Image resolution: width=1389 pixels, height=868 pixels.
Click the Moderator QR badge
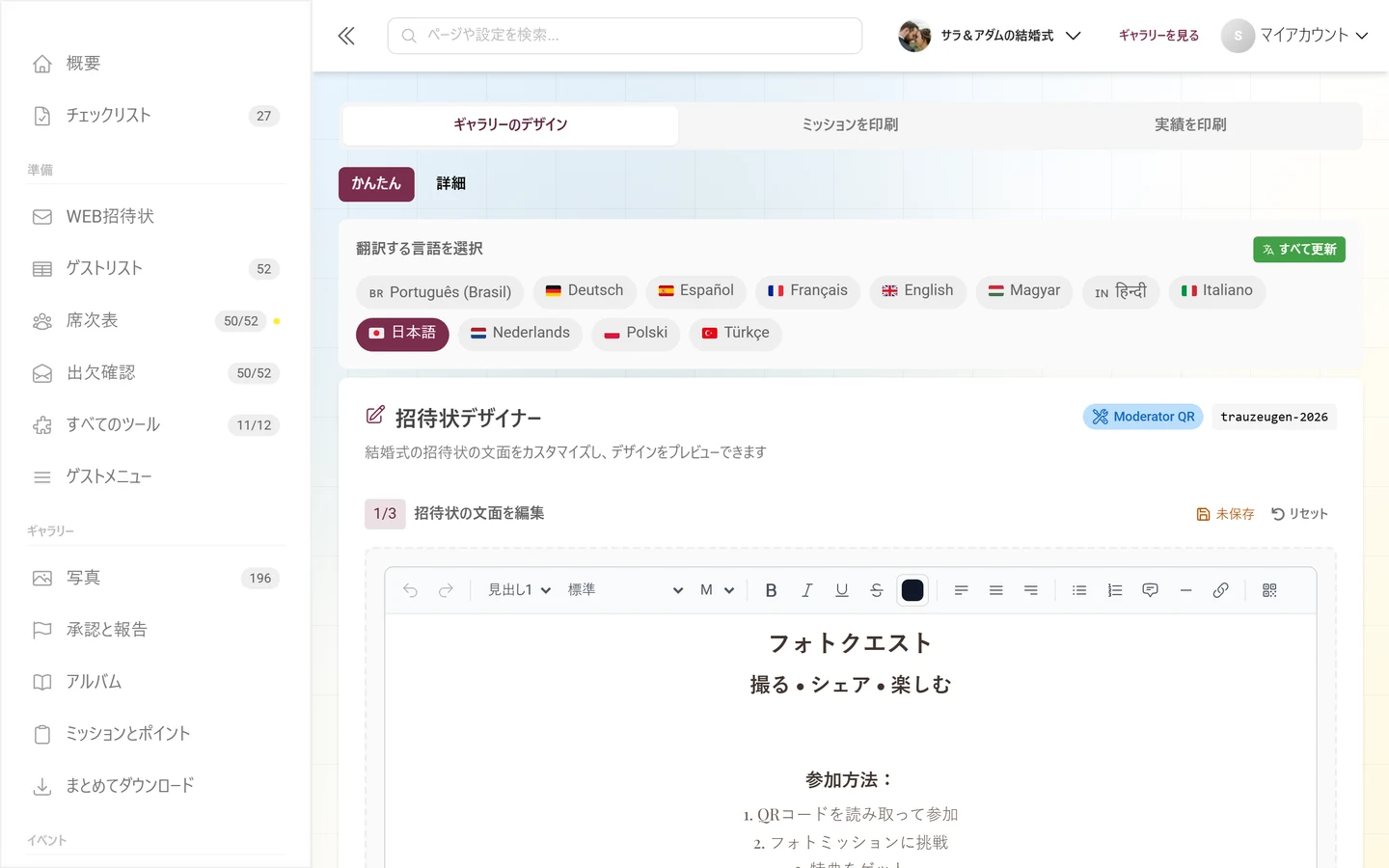point(1143,417)
